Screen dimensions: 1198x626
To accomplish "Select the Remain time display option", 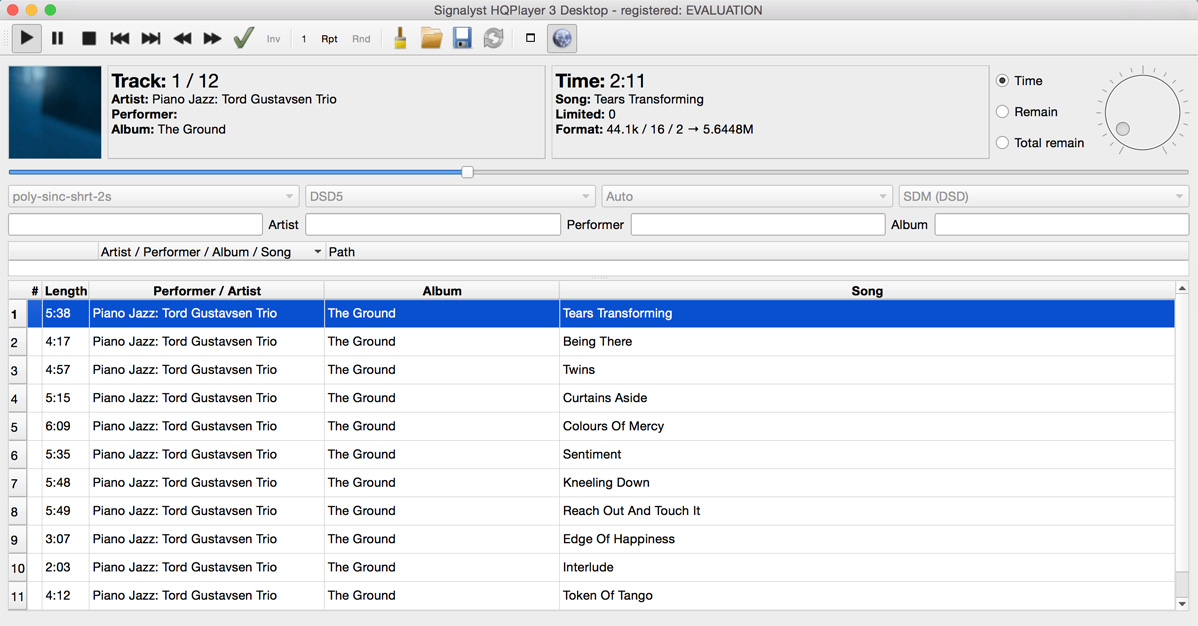I will coord(1003,112).
